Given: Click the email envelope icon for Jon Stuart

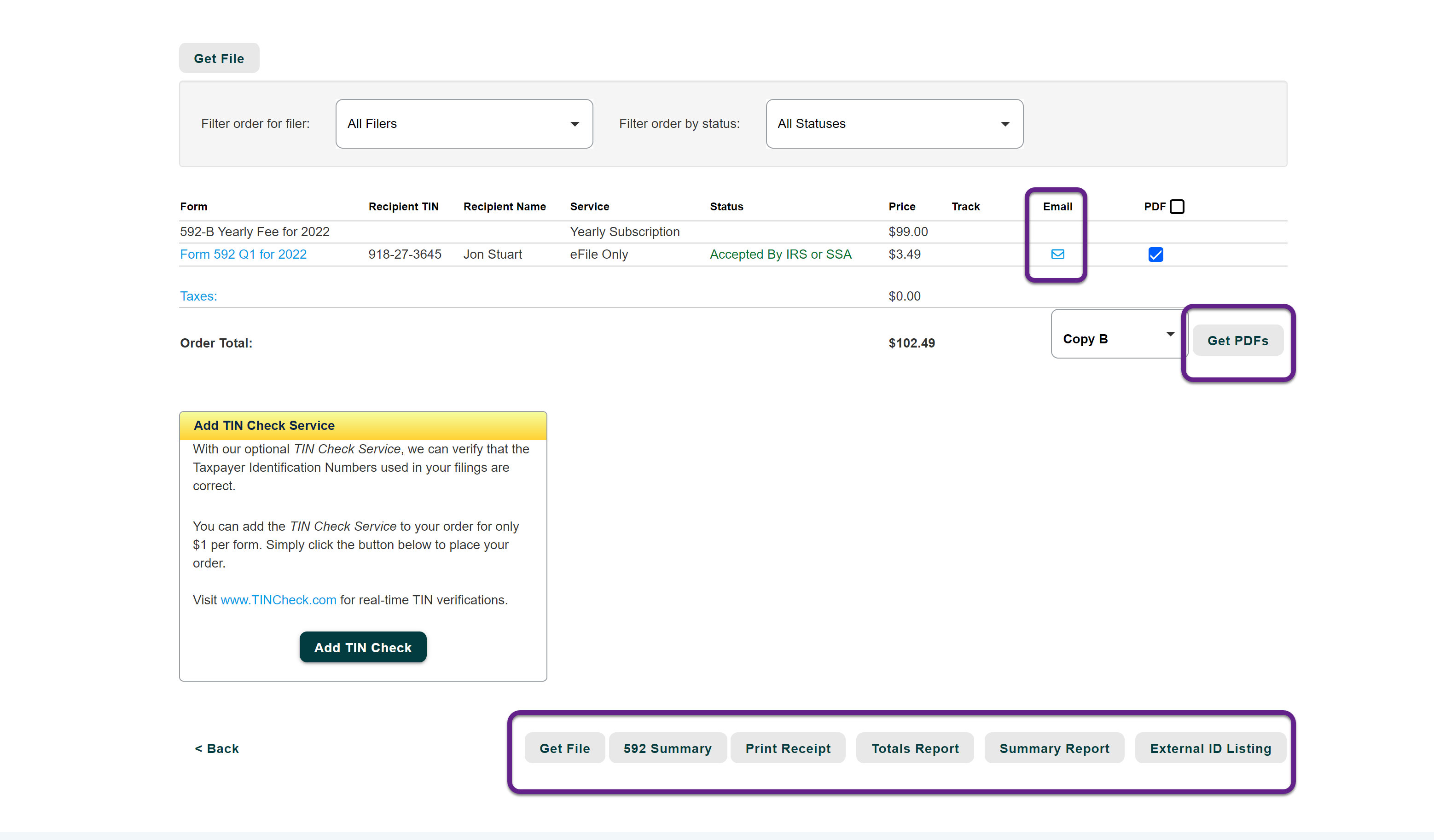Looking at the screenshot, I should (1057, 254).
